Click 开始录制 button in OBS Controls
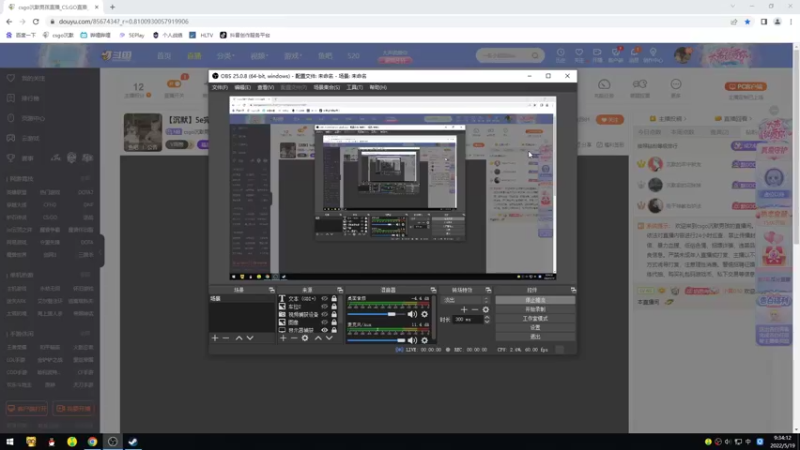 pyautogui.click(x=535, y=309)
